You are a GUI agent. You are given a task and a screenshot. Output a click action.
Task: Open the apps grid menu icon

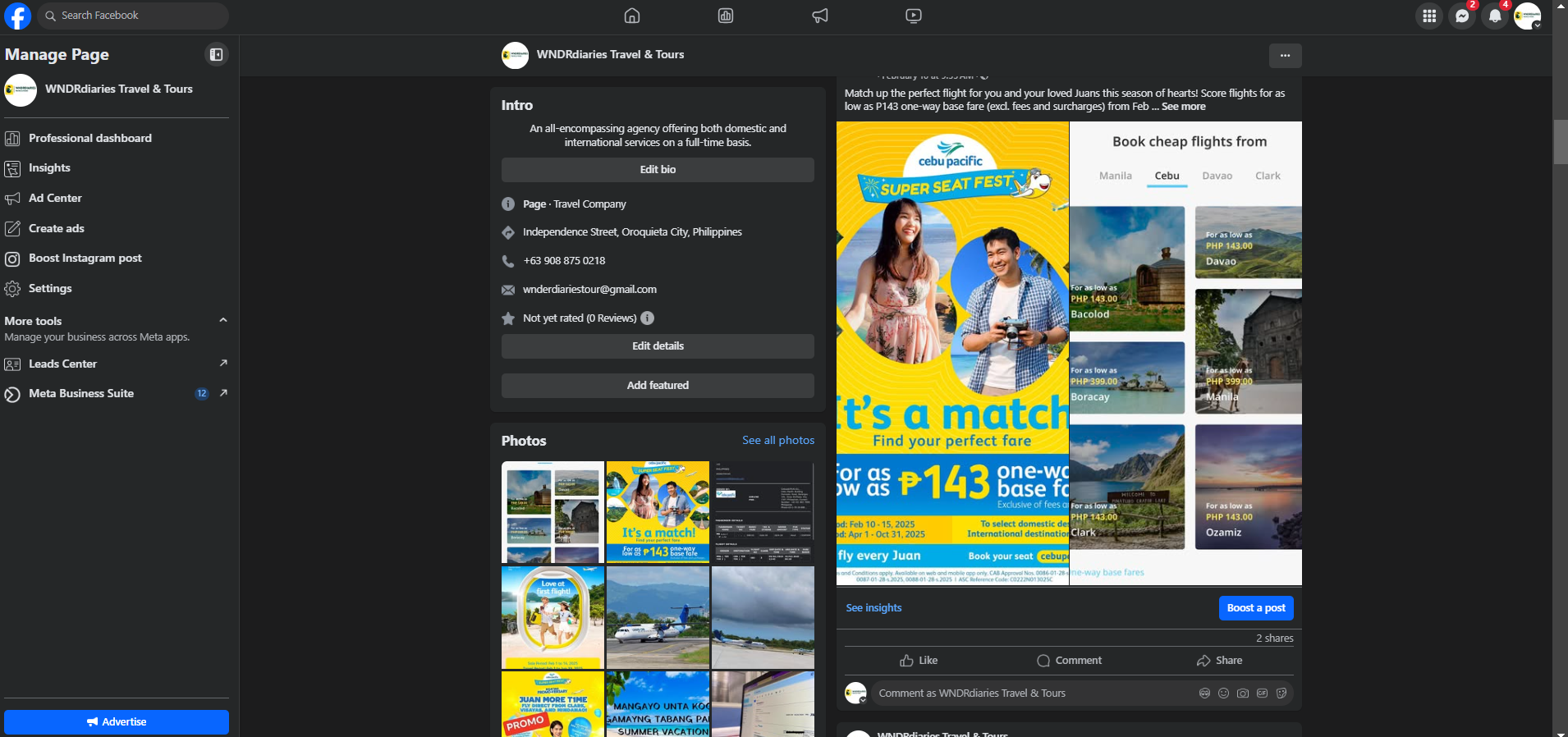click(1429, 16)
